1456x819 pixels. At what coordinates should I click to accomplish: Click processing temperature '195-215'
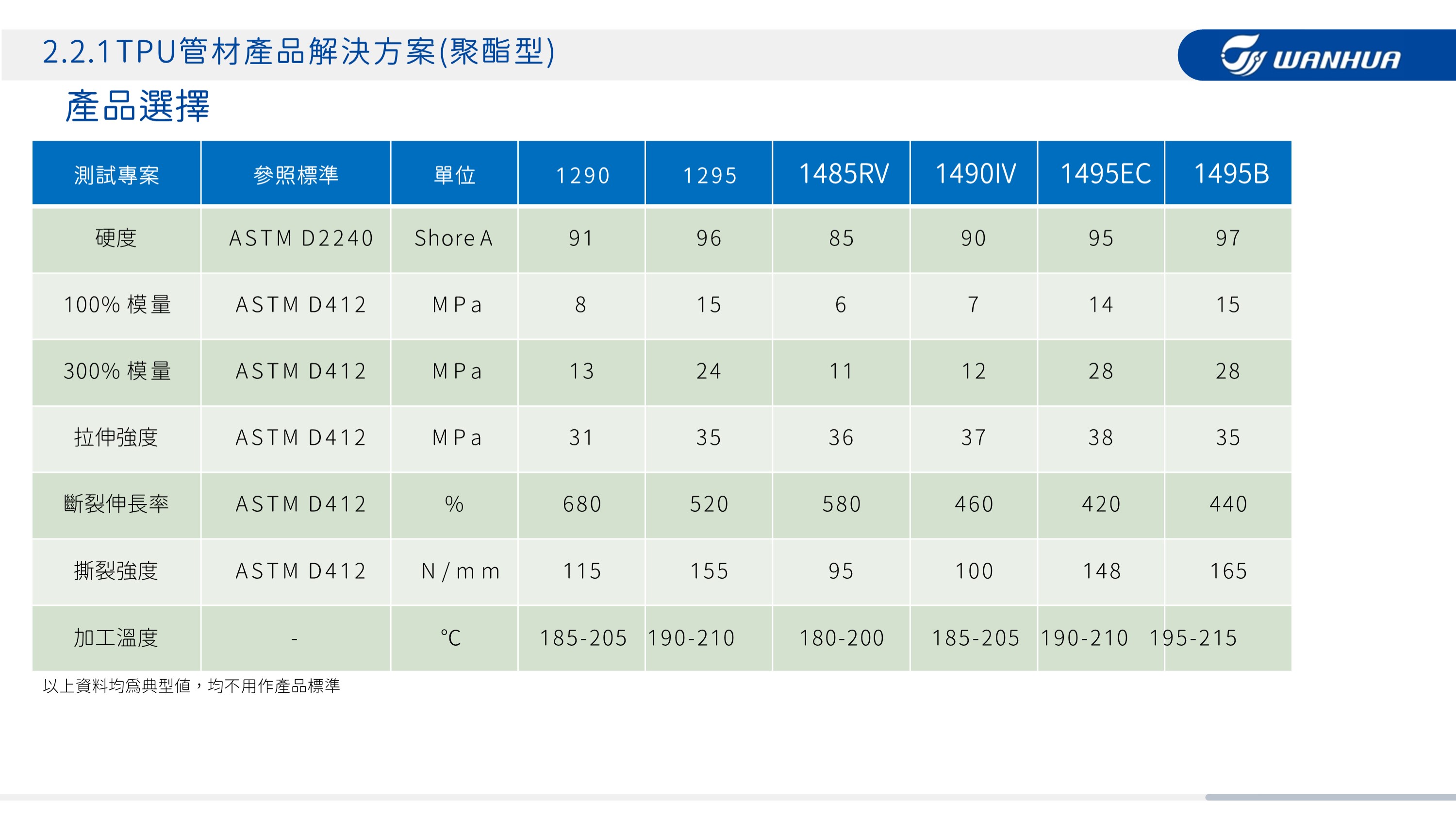coord(1193,637)
